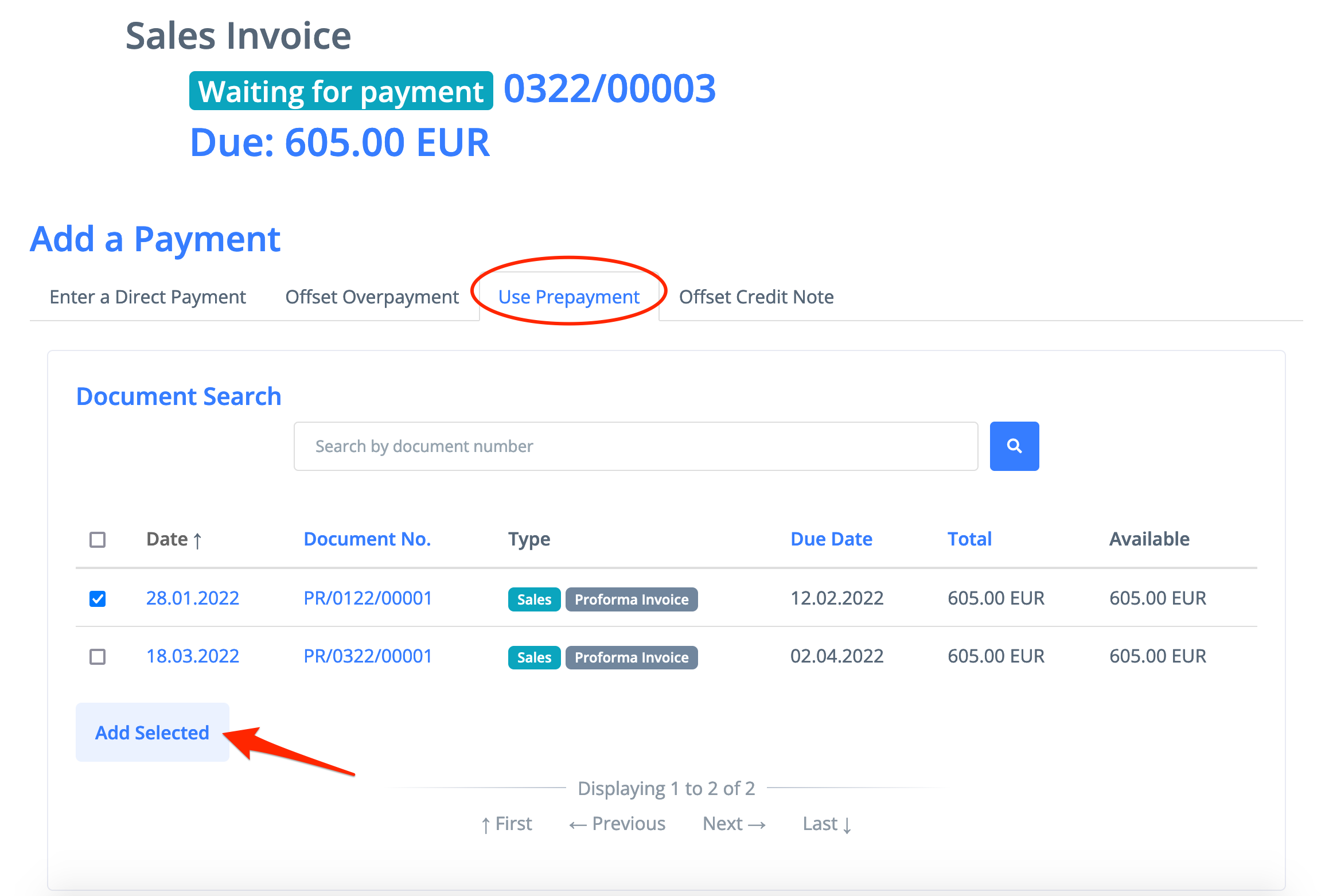Open document PR/0122/00001 link

367,598
